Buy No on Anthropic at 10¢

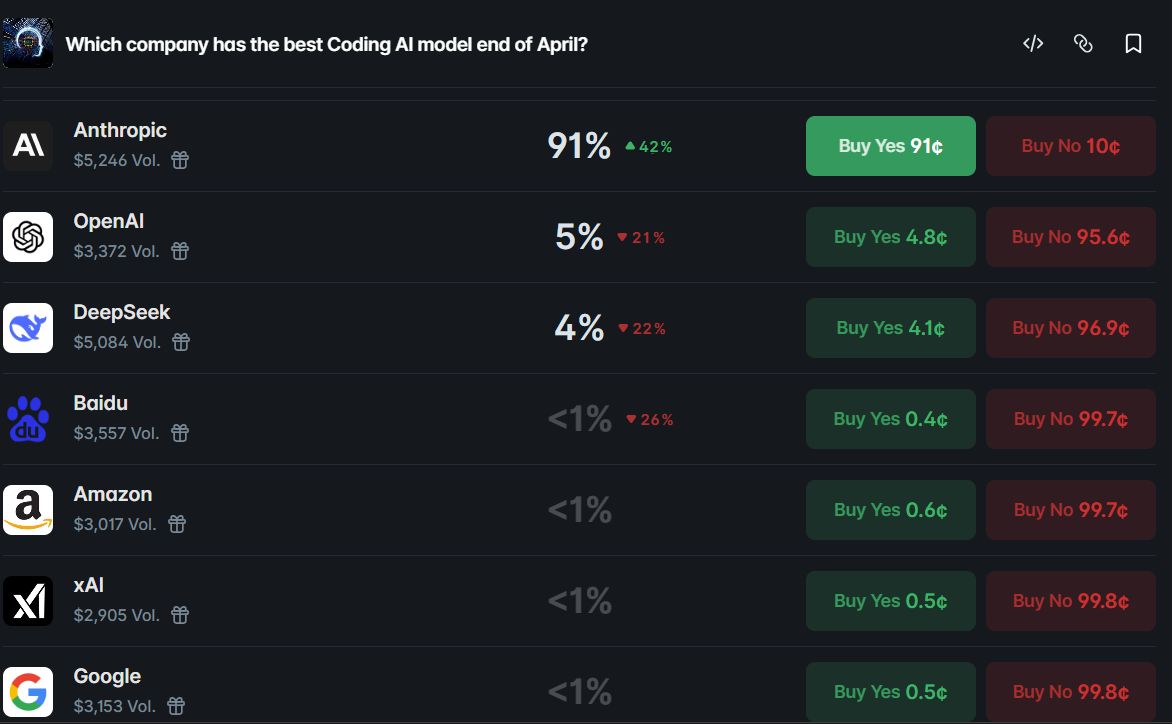click(1070, 146)
